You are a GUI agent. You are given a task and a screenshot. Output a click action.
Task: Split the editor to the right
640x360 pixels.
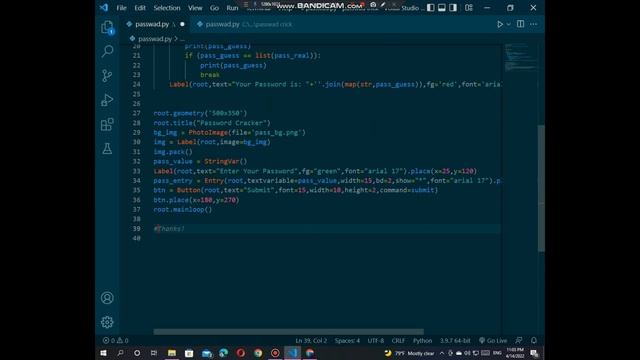520,24
